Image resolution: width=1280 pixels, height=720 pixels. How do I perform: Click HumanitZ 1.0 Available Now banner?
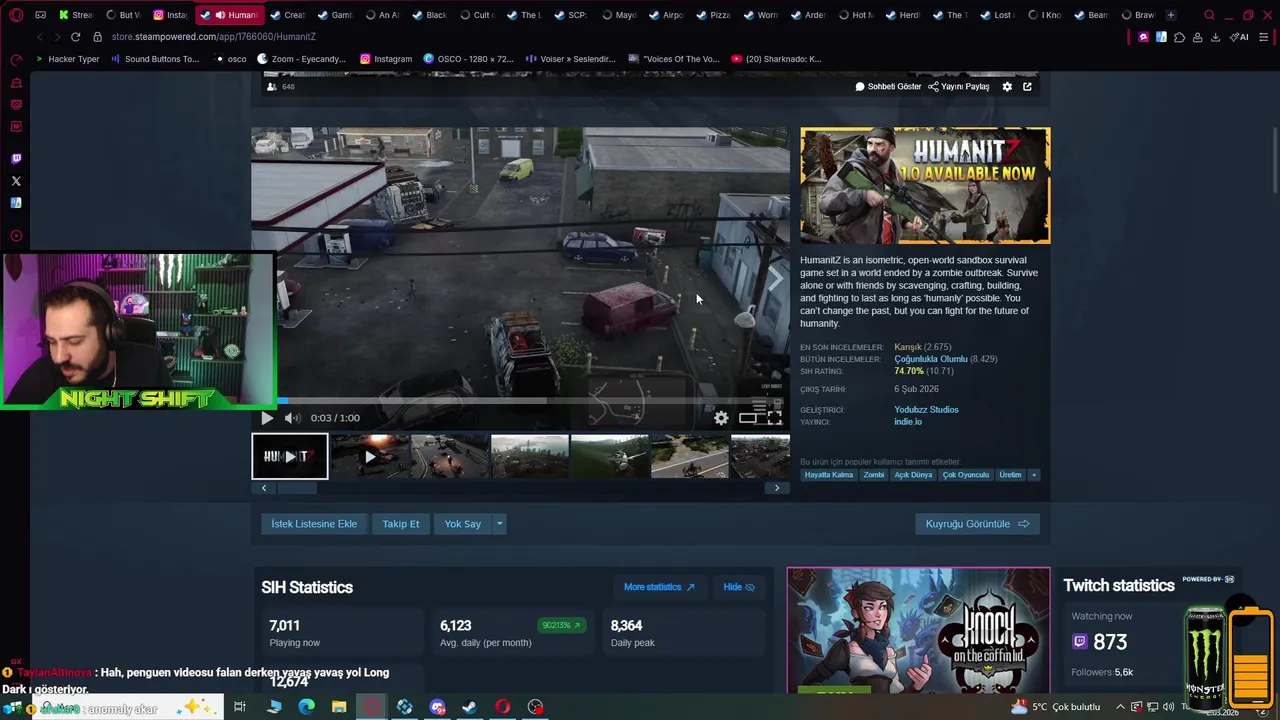coord(925,185)
